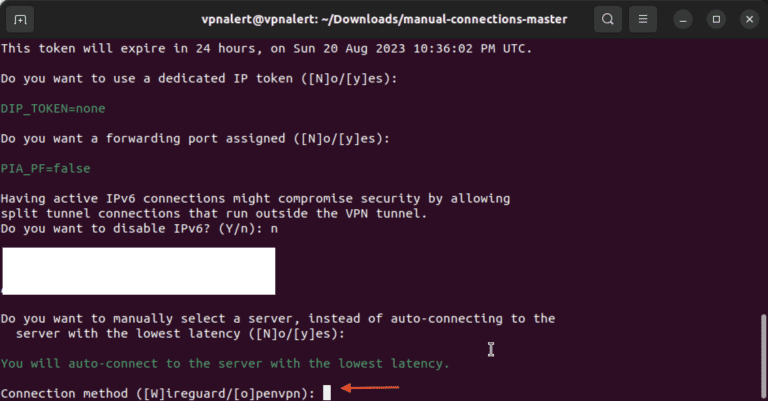Open a new terminal tab
Image resolution: width=768 pixels, height=401 pixels.
[21, 19]
